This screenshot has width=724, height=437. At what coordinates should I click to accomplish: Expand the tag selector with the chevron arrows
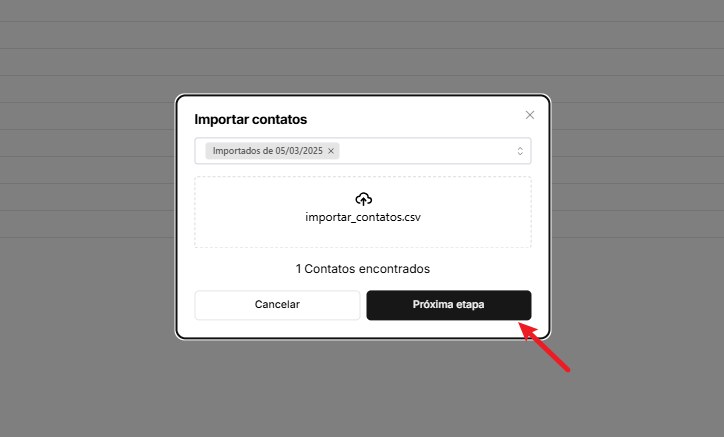coord(520,151)
